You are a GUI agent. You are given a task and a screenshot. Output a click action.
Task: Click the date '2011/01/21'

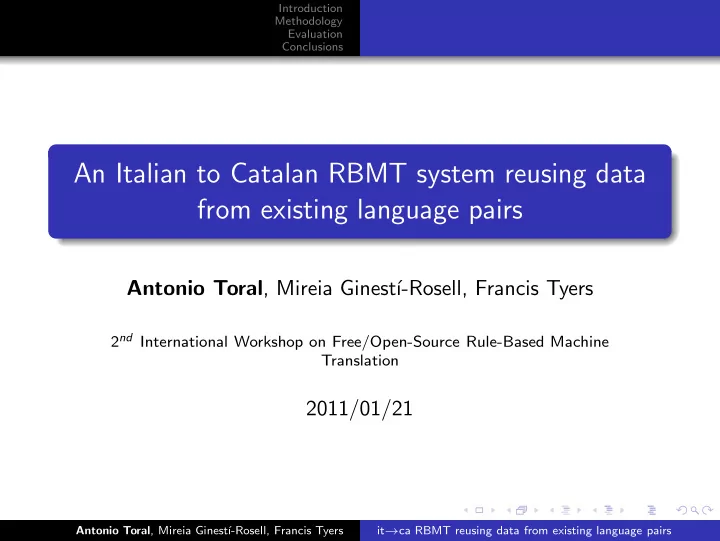359,408
